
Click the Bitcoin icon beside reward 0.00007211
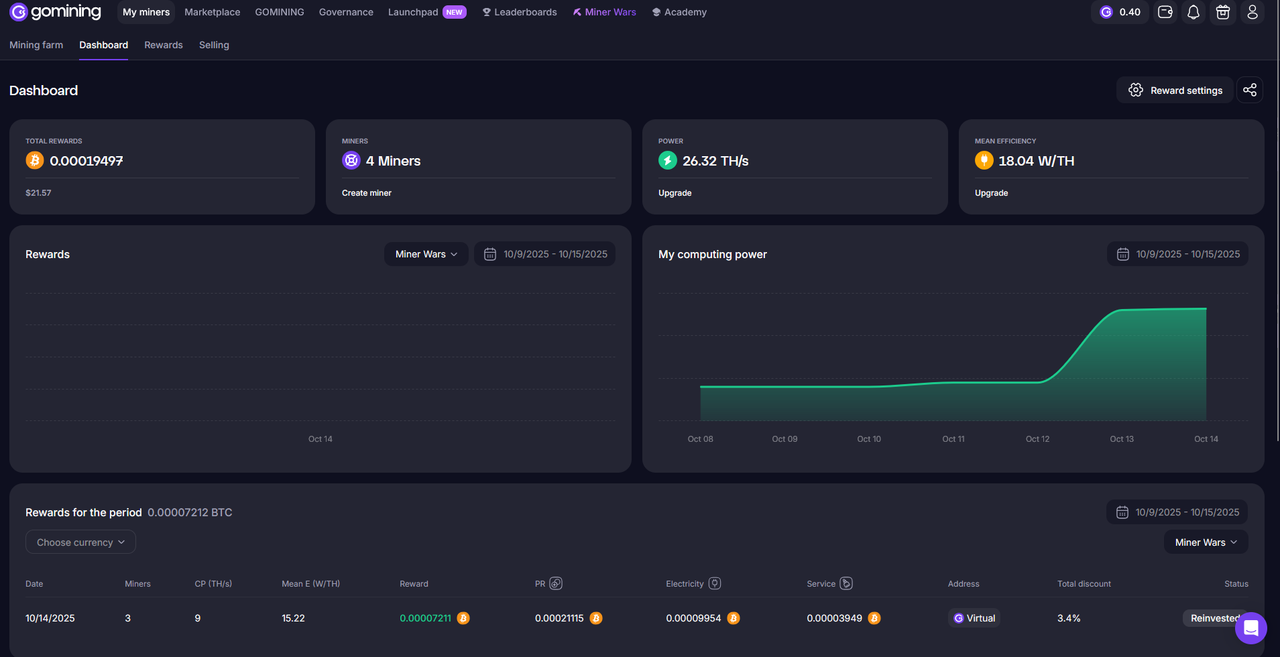coord(463,618)
